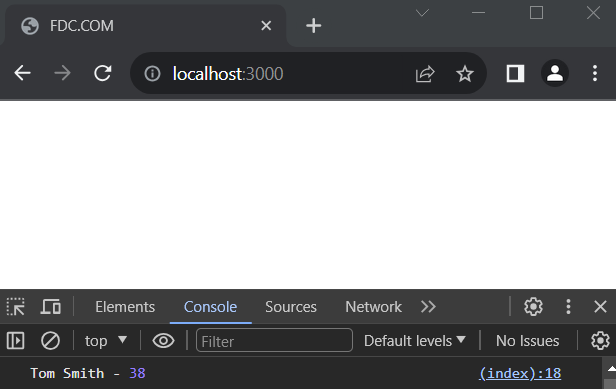Bookmark this tab with the star

[465, 73]
